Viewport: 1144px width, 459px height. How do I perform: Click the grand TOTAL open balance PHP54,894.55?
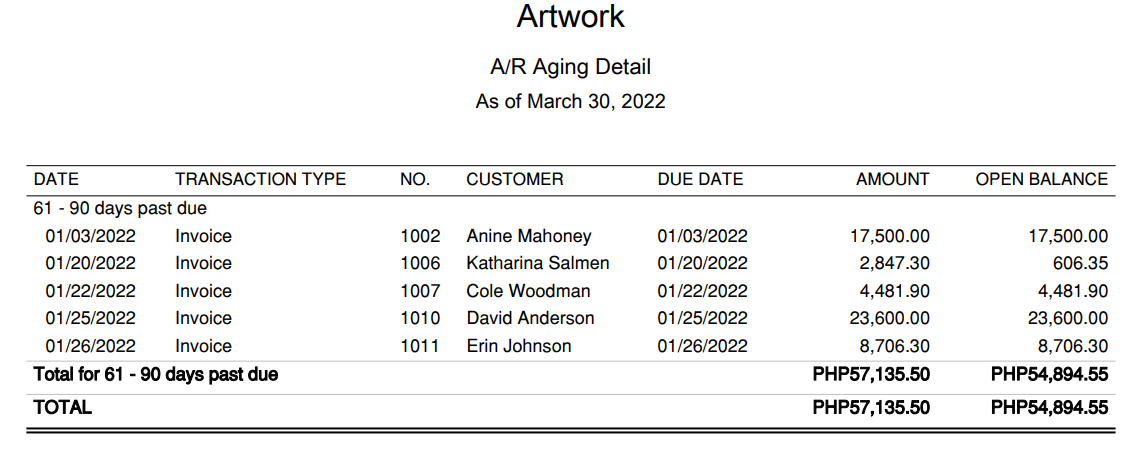[x=1048, y=407]
